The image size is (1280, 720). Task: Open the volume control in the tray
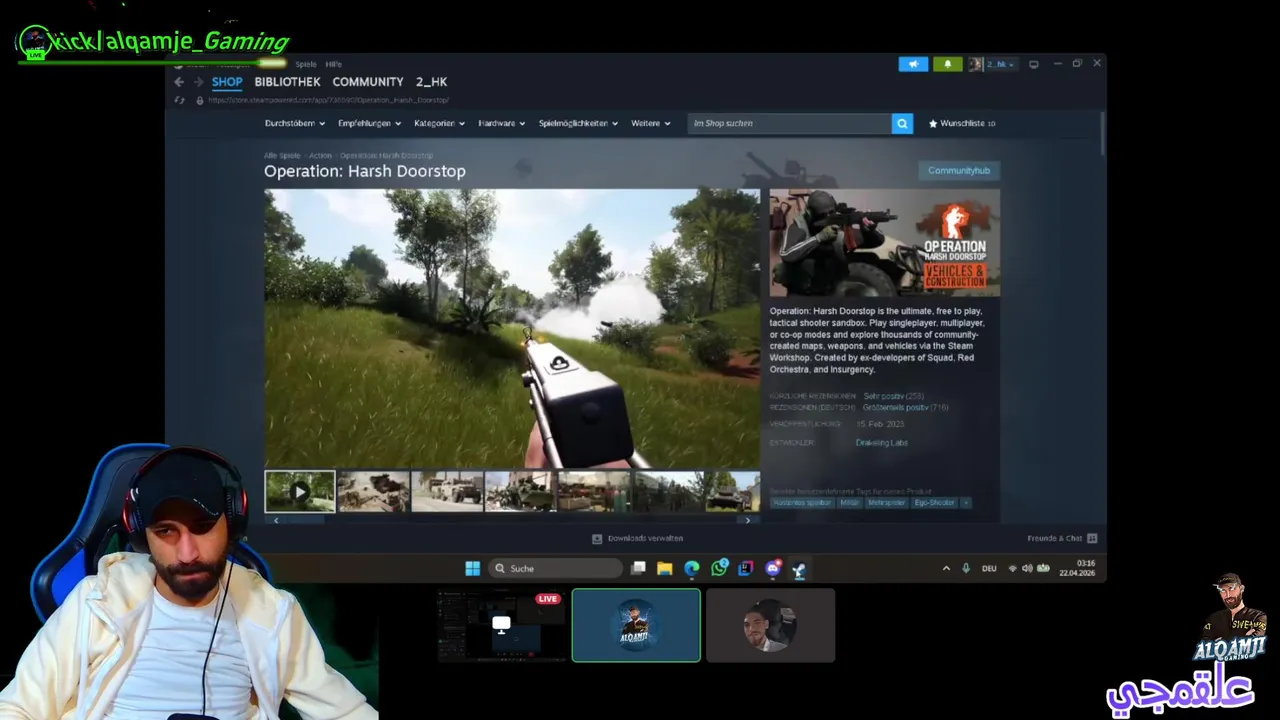pyautogui.click(x=1027, y=568)
